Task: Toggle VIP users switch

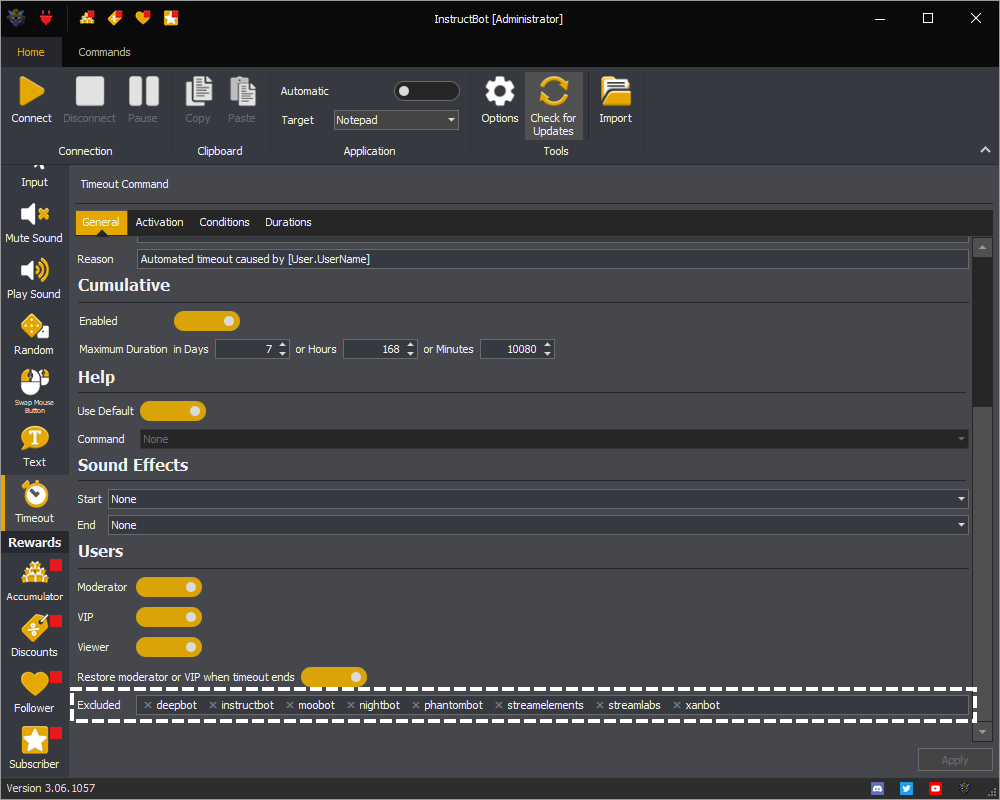Action: coord(169,617)
